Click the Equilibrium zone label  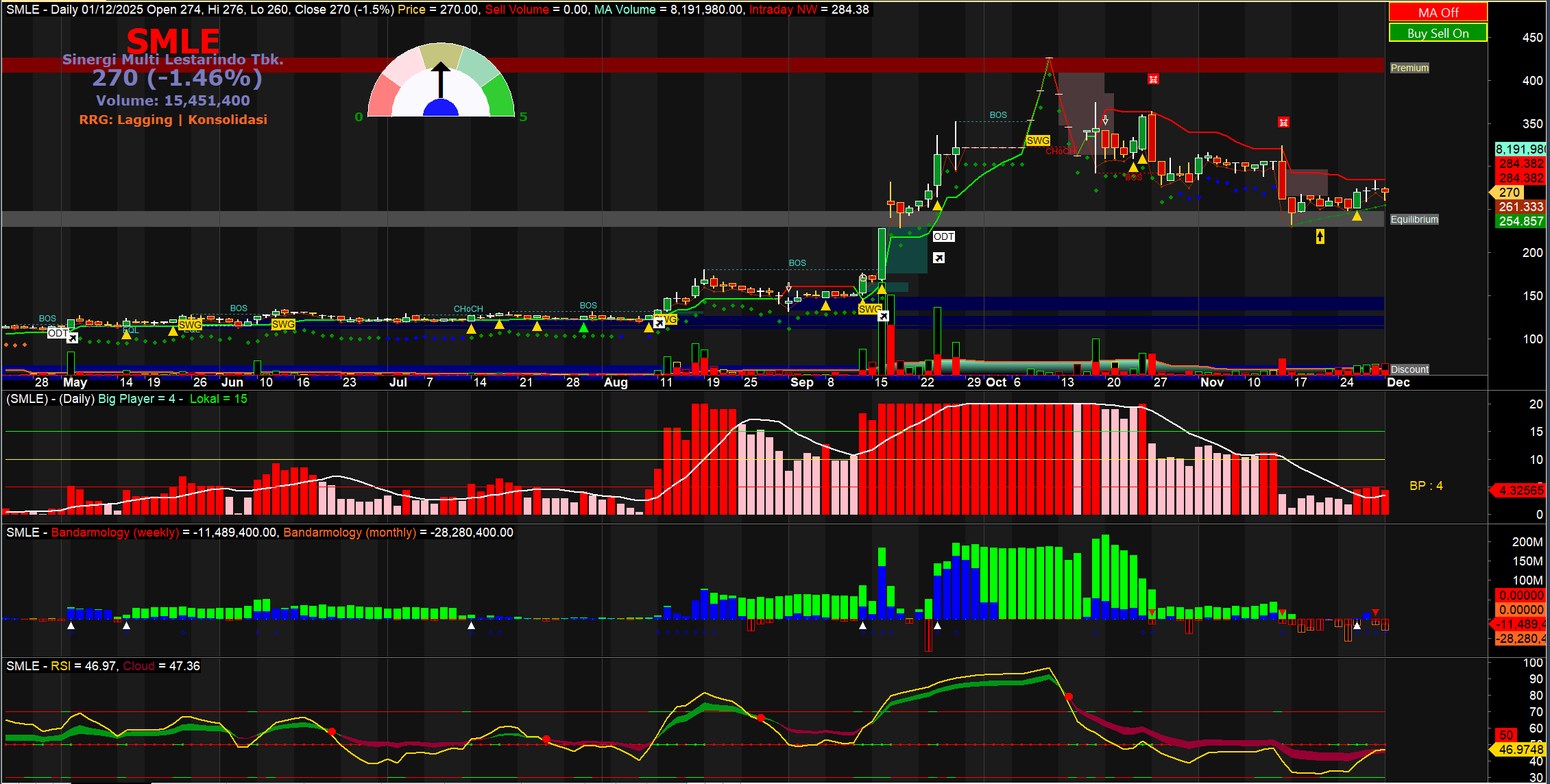tap(1414, 219)
